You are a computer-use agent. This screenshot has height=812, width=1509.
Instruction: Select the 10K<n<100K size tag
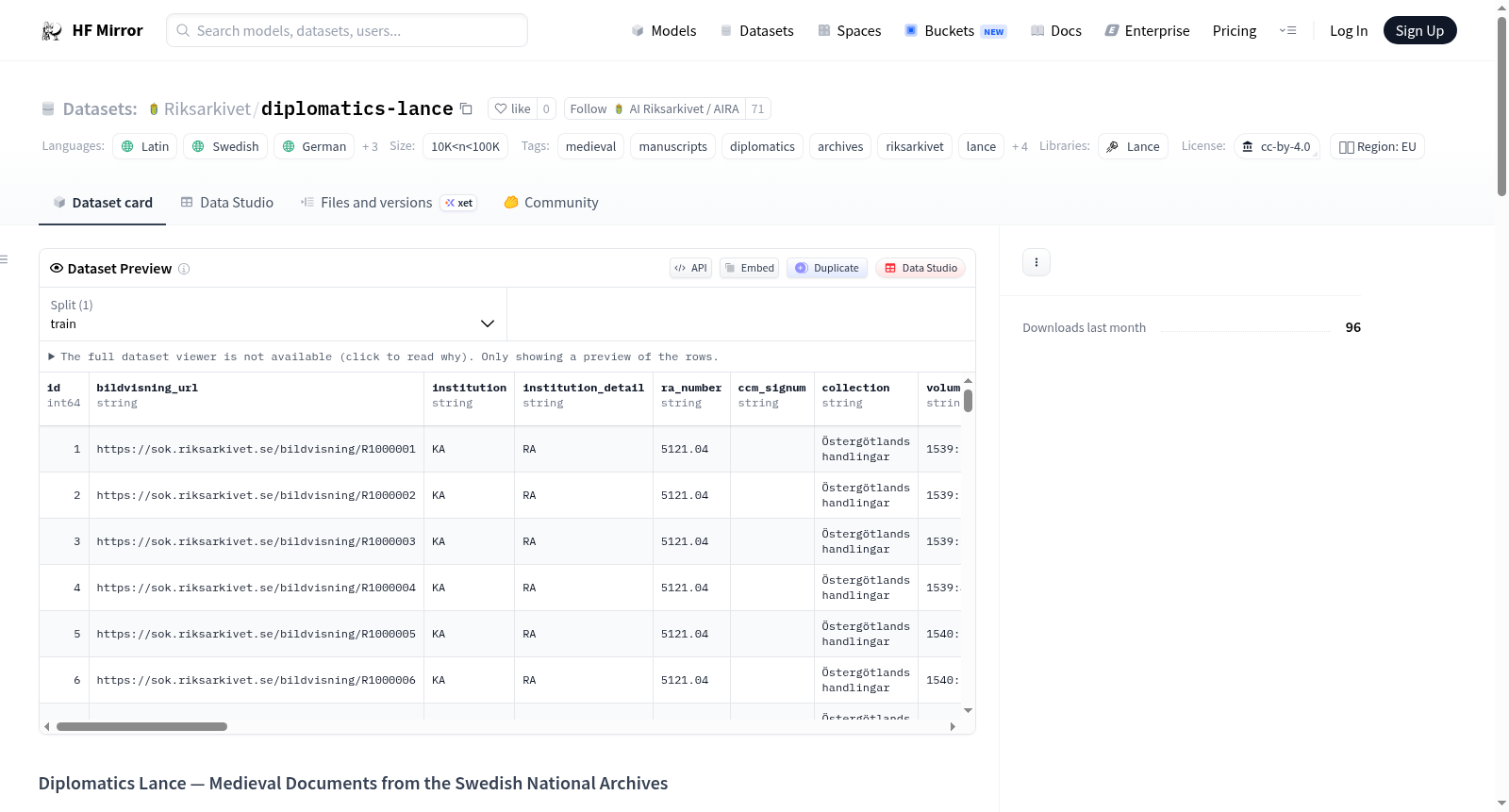[x=466, y=146]
